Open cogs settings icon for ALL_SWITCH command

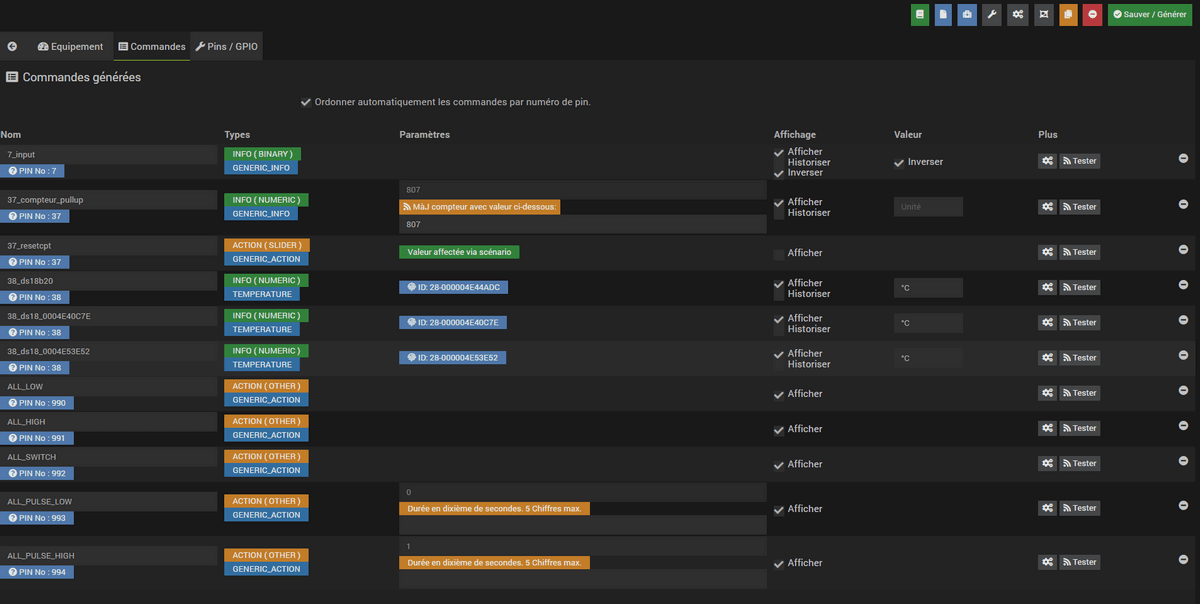1047,464
